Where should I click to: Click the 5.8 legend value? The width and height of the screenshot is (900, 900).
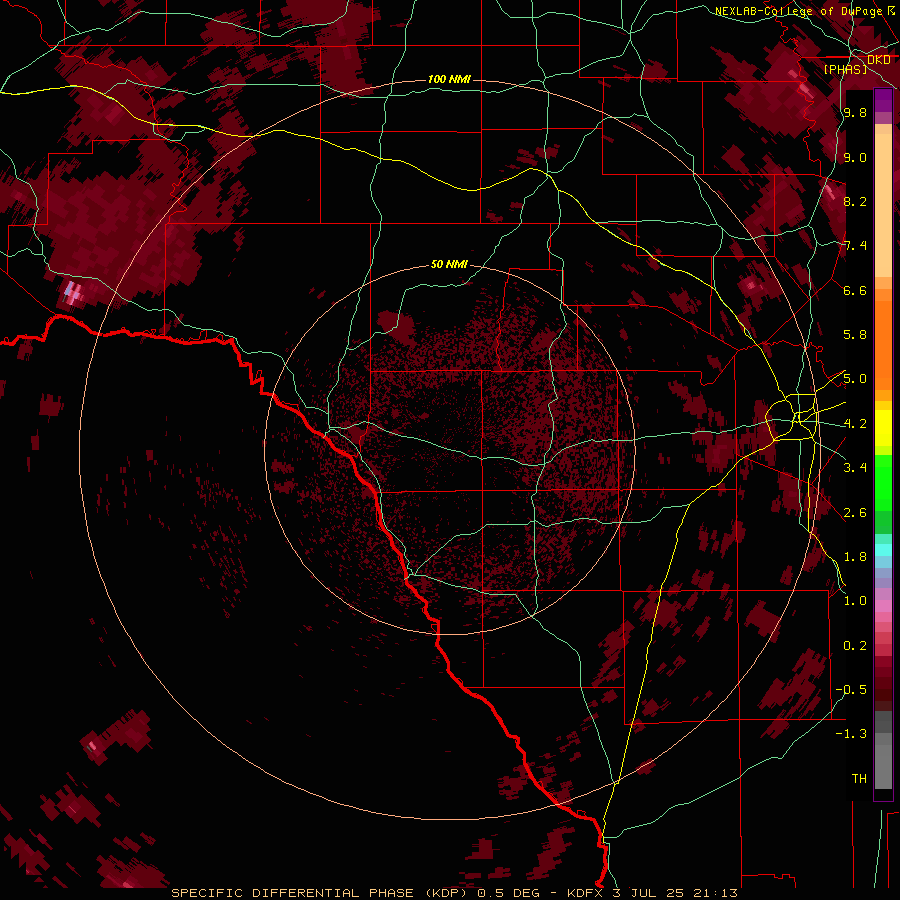(855, 335)
